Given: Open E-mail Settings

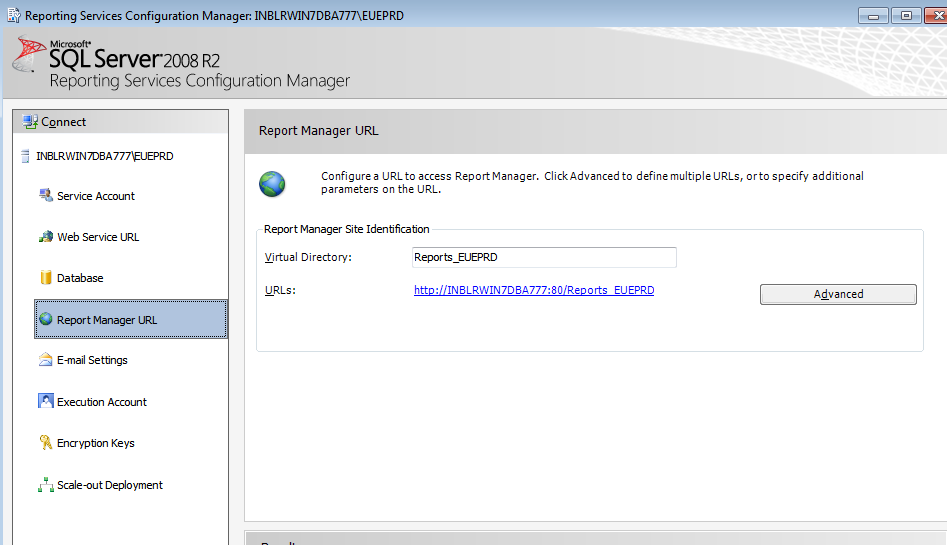Looking at the screenshot, I should point(92,360).
